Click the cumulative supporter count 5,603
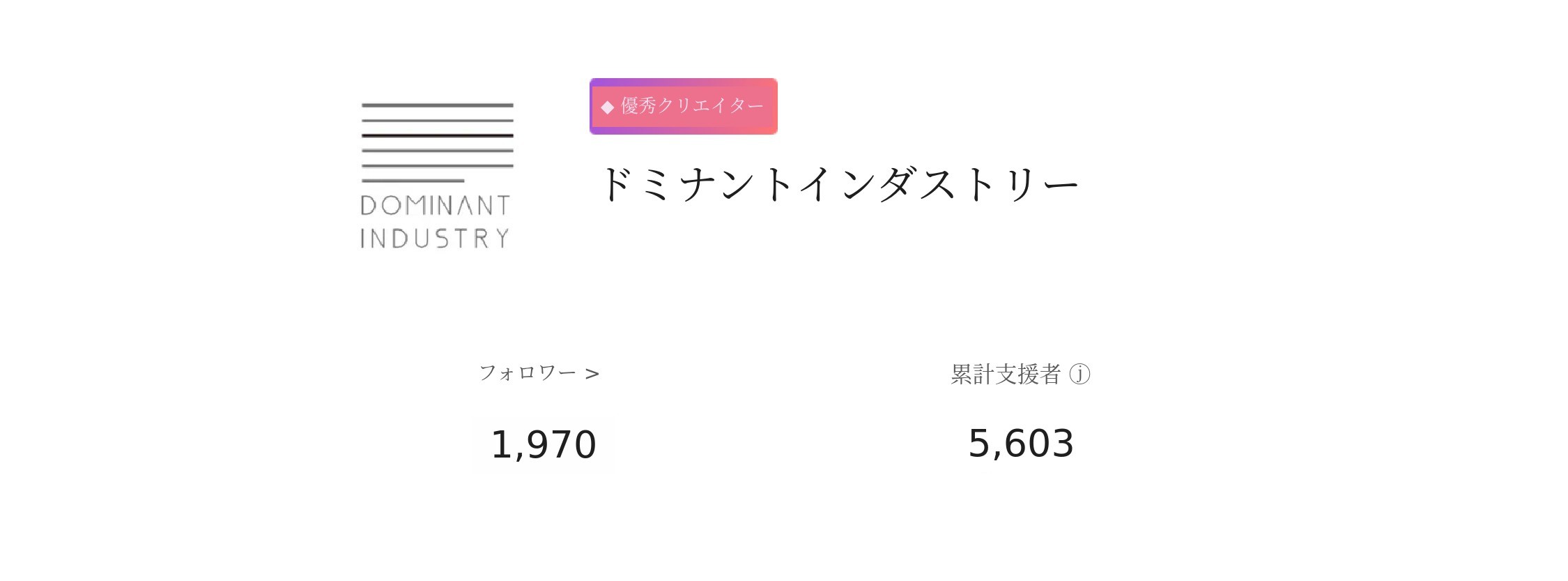 [1021, 444]
